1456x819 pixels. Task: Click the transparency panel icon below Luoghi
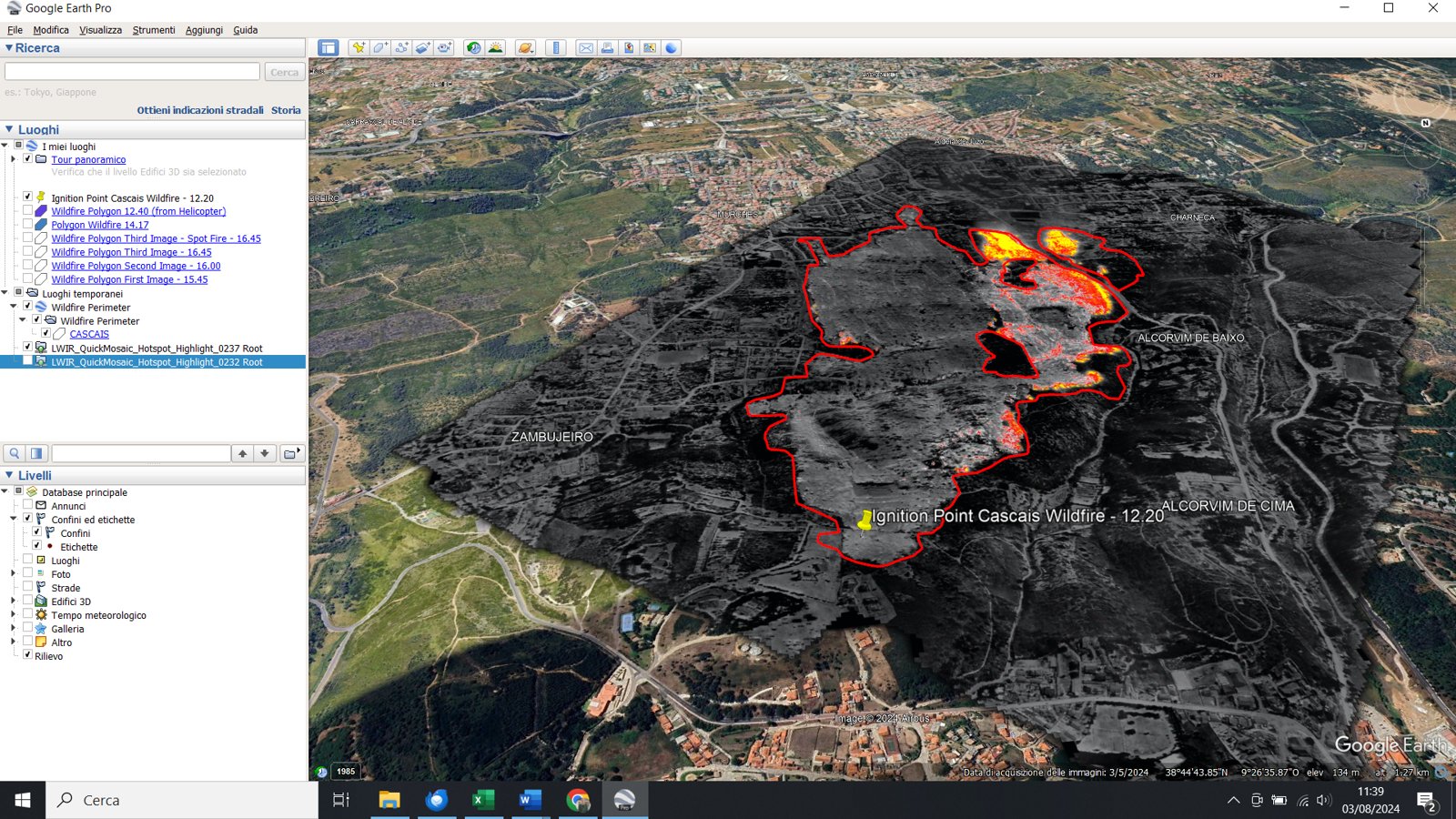click(36, 453)
